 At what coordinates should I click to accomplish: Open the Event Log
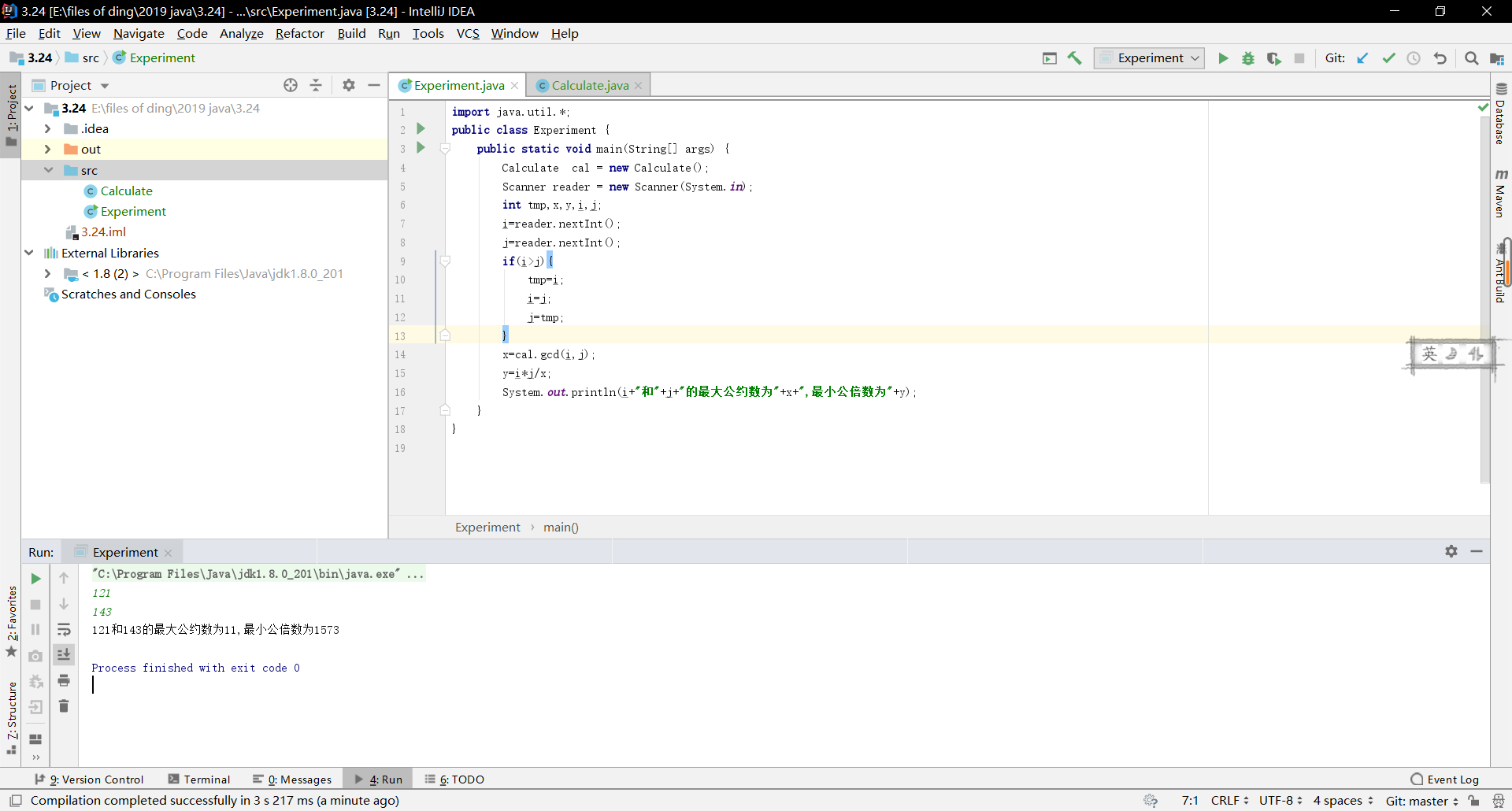1445,780
